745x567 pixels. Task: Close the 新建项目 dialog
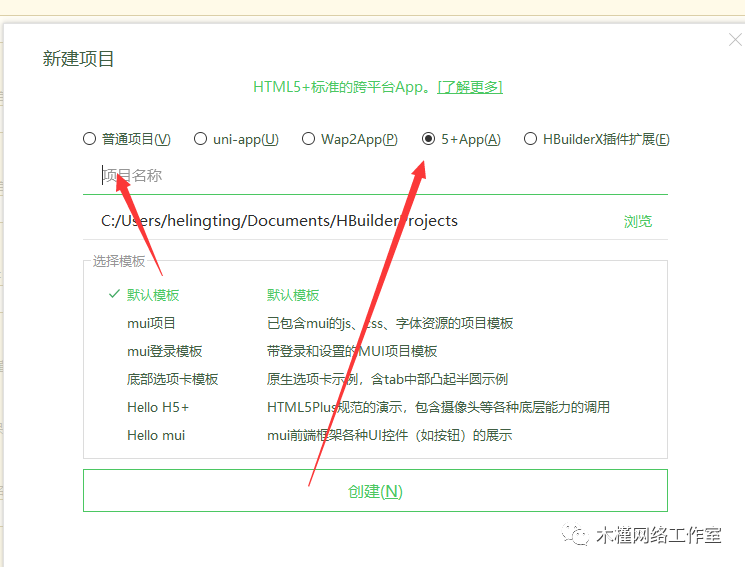735,39
